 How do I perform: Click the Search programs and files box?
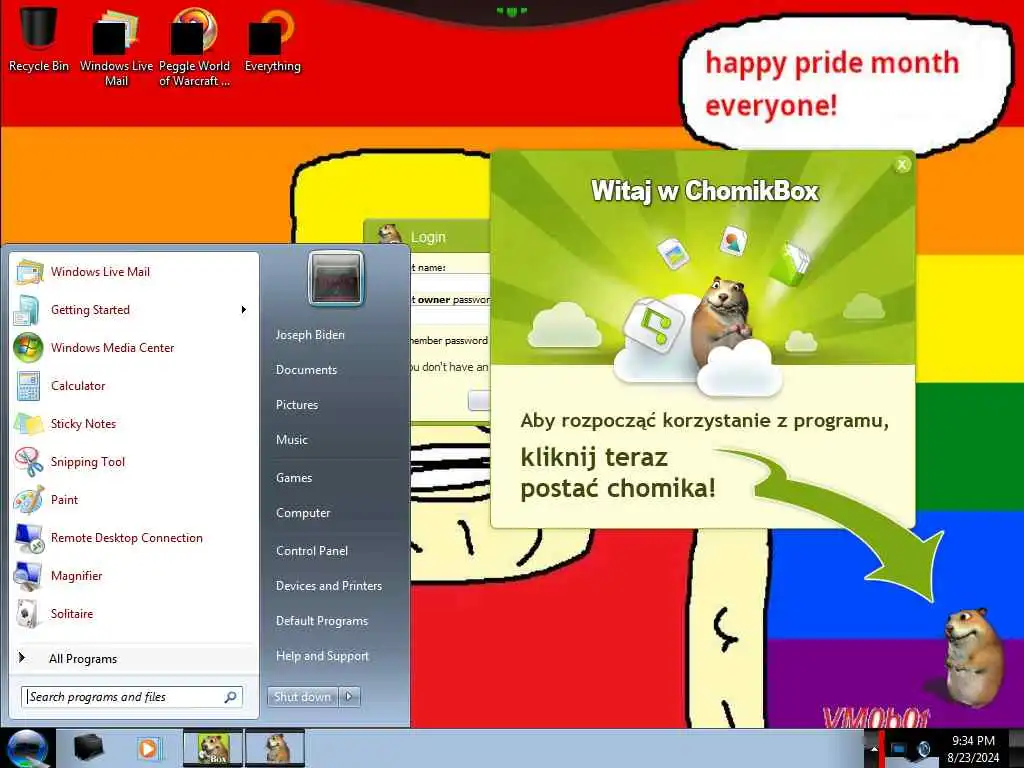tap(132, 697)
